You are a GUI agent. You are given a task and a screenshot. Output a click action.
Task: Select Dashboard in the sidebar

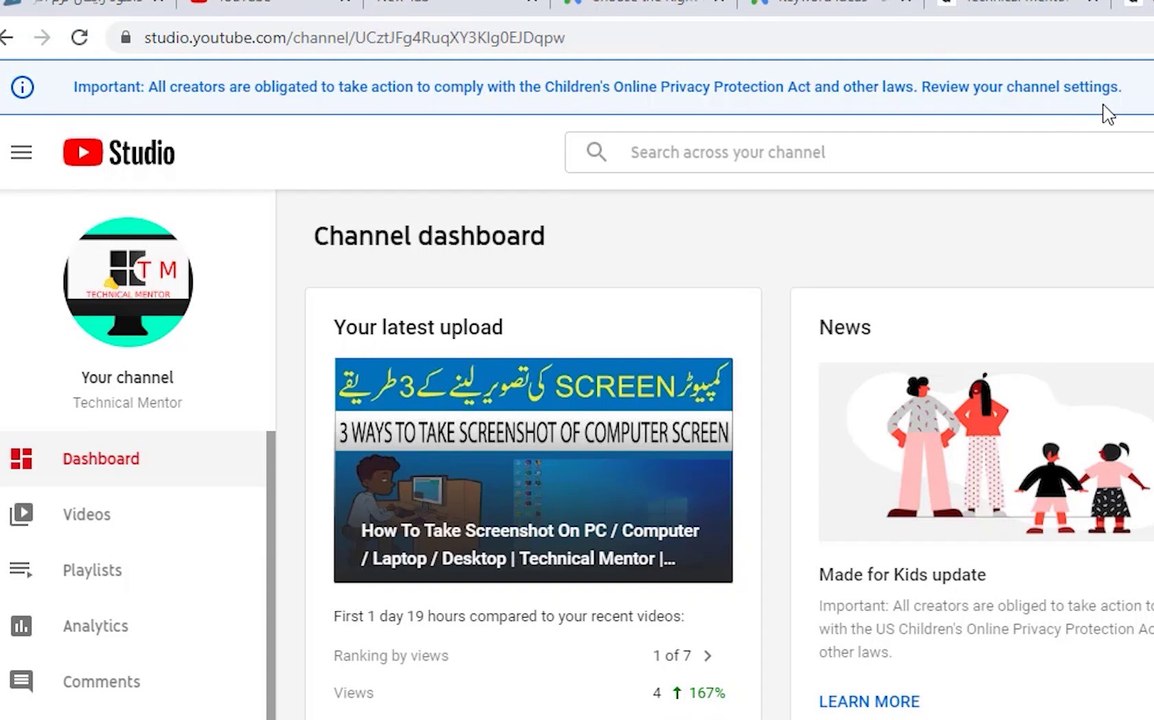[x=132, y=459]
